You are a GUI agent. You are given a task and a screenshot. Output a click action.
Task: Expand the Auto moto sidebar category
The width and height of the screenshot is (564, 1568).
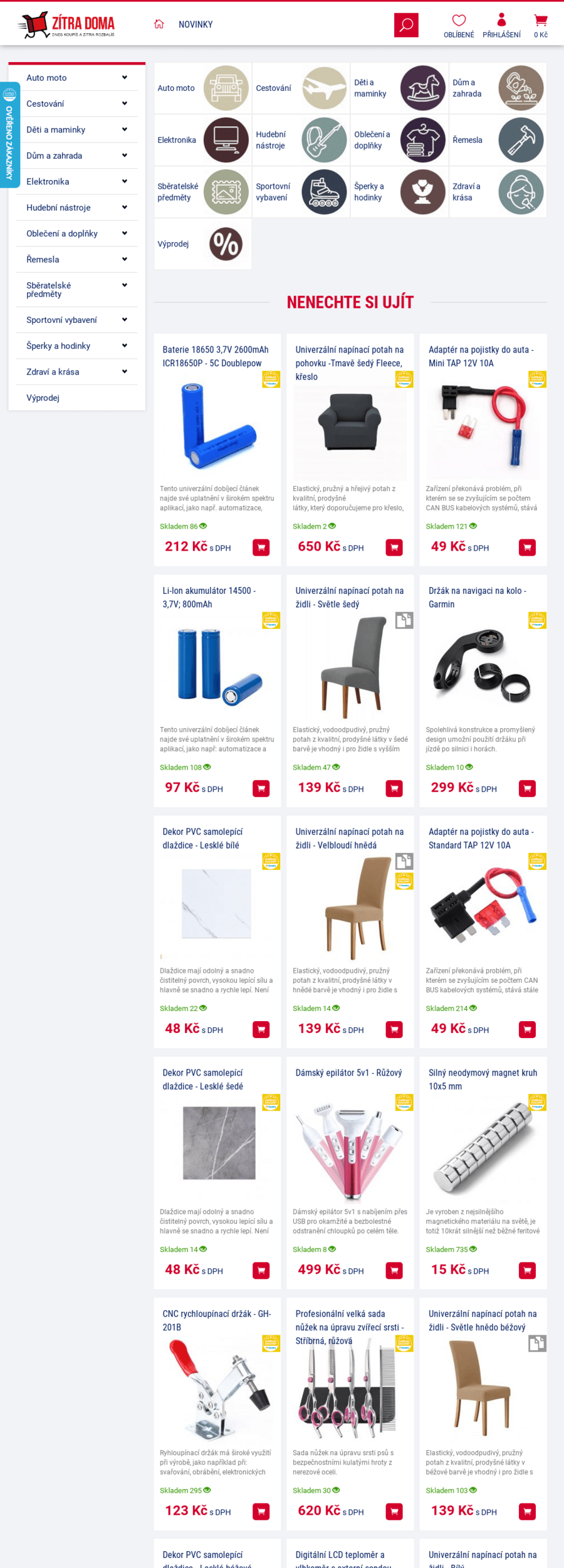[125, 78]
